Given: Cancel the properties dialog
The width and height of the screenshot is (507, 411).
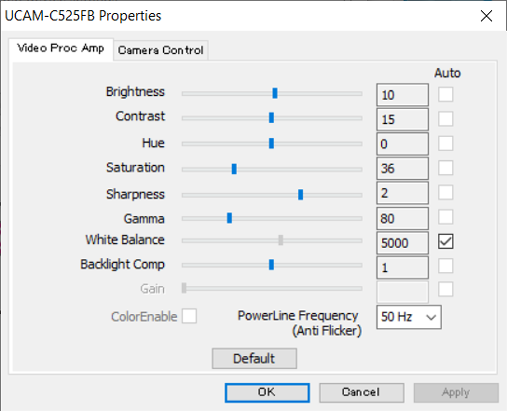Looking at the screenshot, I should tap(361, 392).
